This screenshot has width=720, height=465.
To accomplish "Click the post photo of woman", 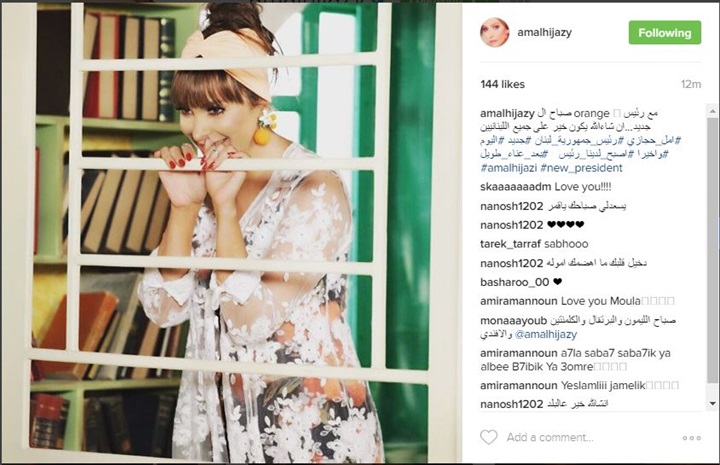I will pyautogui.click(x=231, y=233).
